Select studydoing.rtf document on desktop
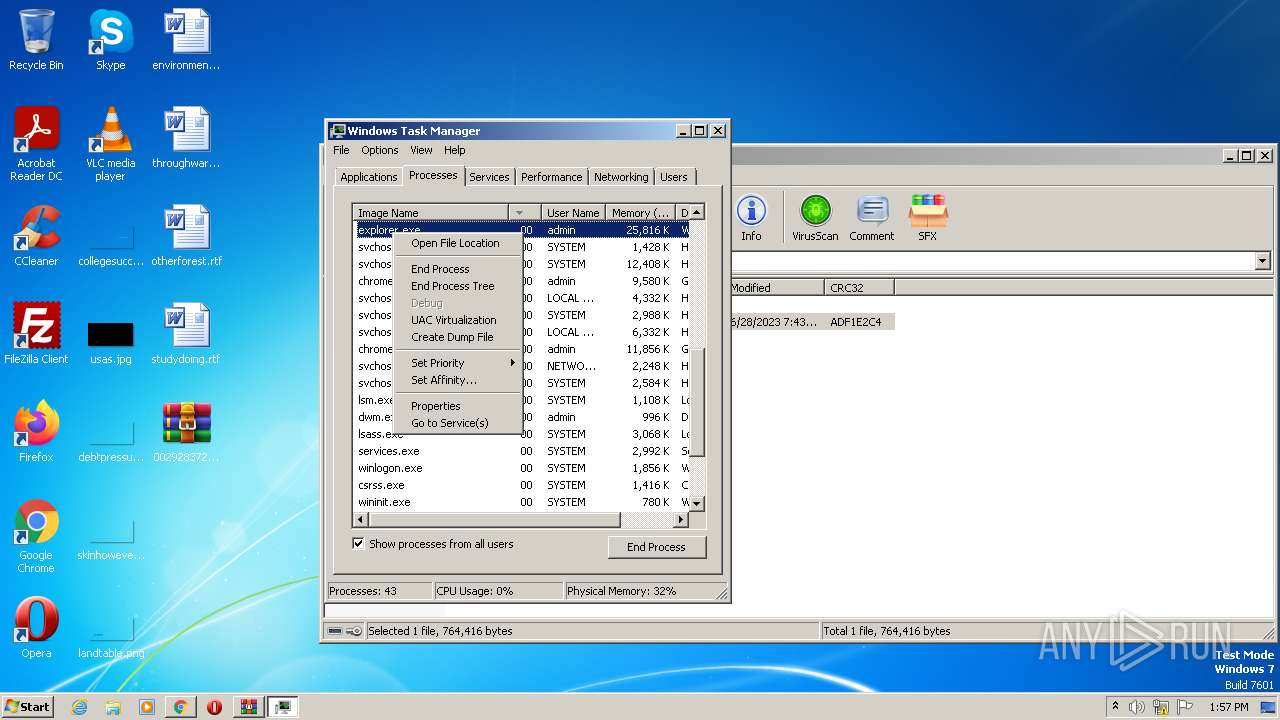This screenshot has width=1280, height=720. (x=186, y=334)
